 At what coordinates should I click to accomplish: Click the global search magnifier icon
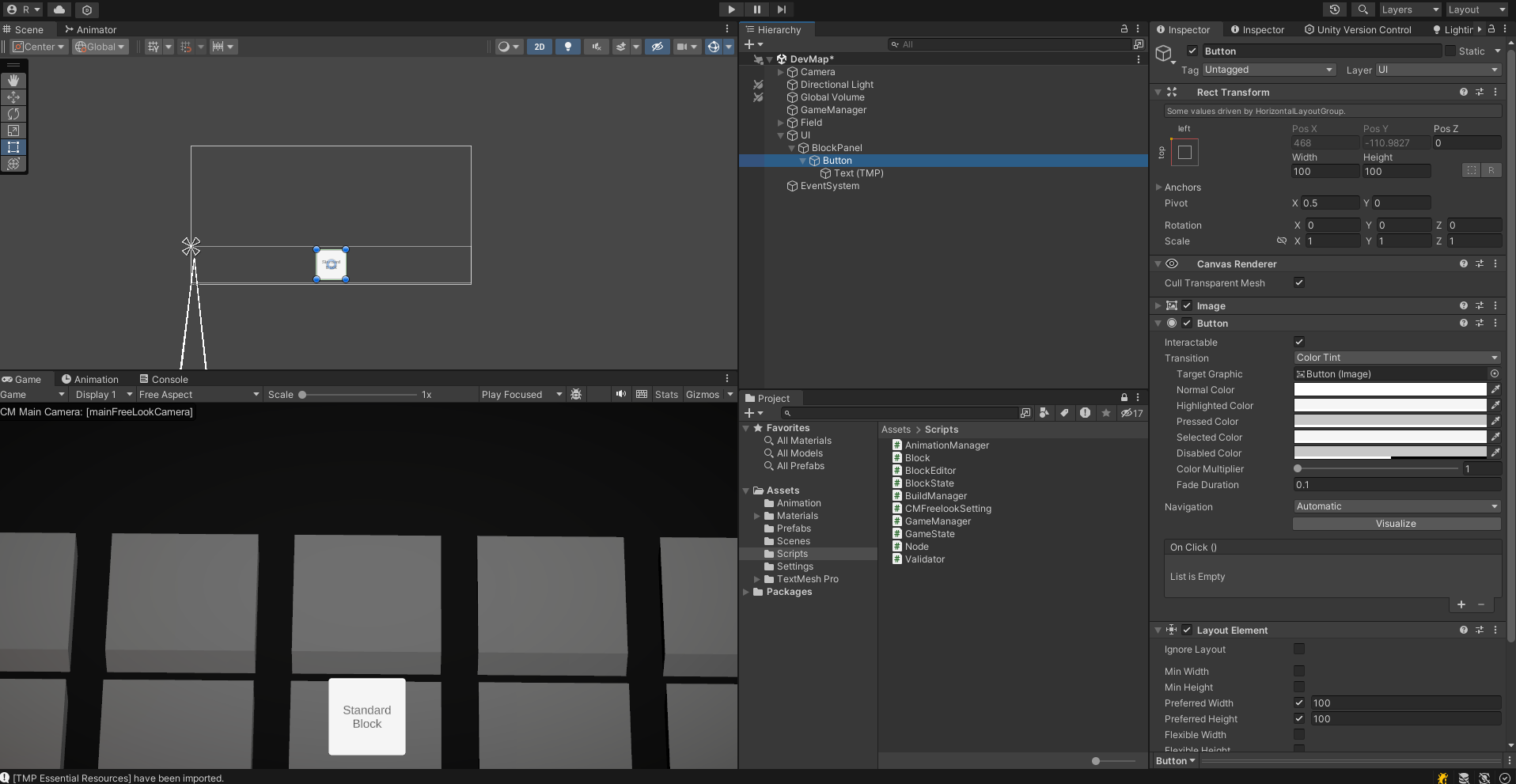pyautogui.click(x=1363, y=9)
